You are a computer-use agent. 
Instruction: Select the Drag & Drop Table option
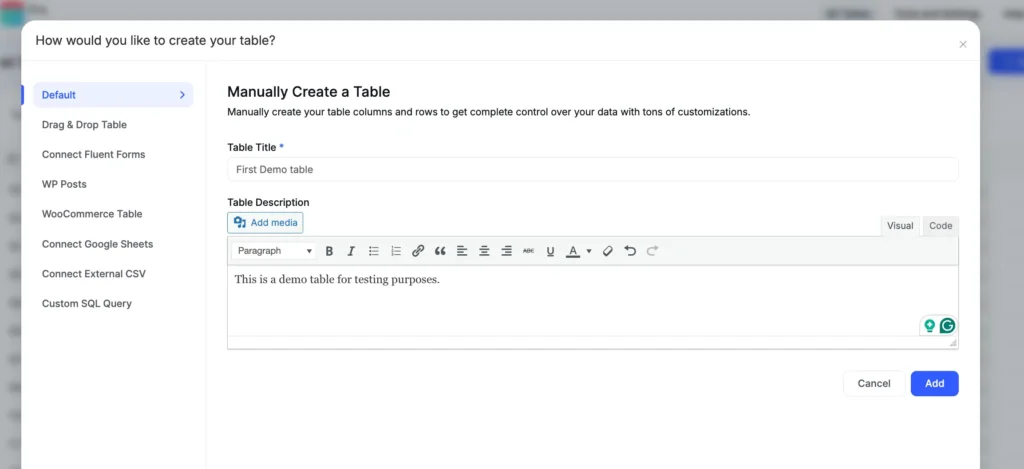point(84,125)
